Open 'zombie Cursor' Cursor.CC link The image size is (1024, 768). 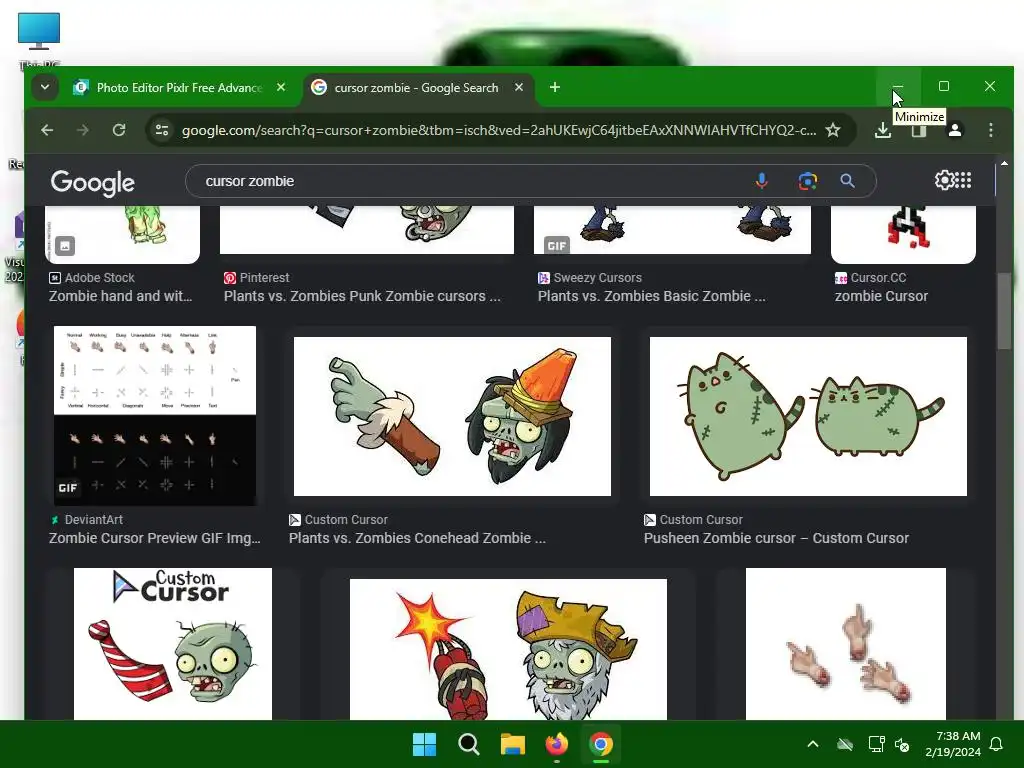(881, 296)
